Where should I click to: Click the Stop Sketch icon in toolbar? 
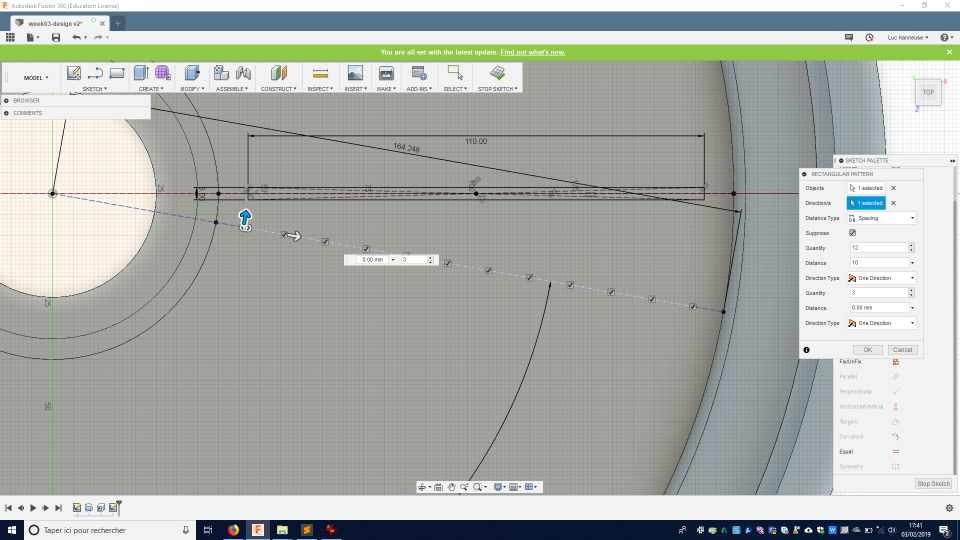(498, 73)
